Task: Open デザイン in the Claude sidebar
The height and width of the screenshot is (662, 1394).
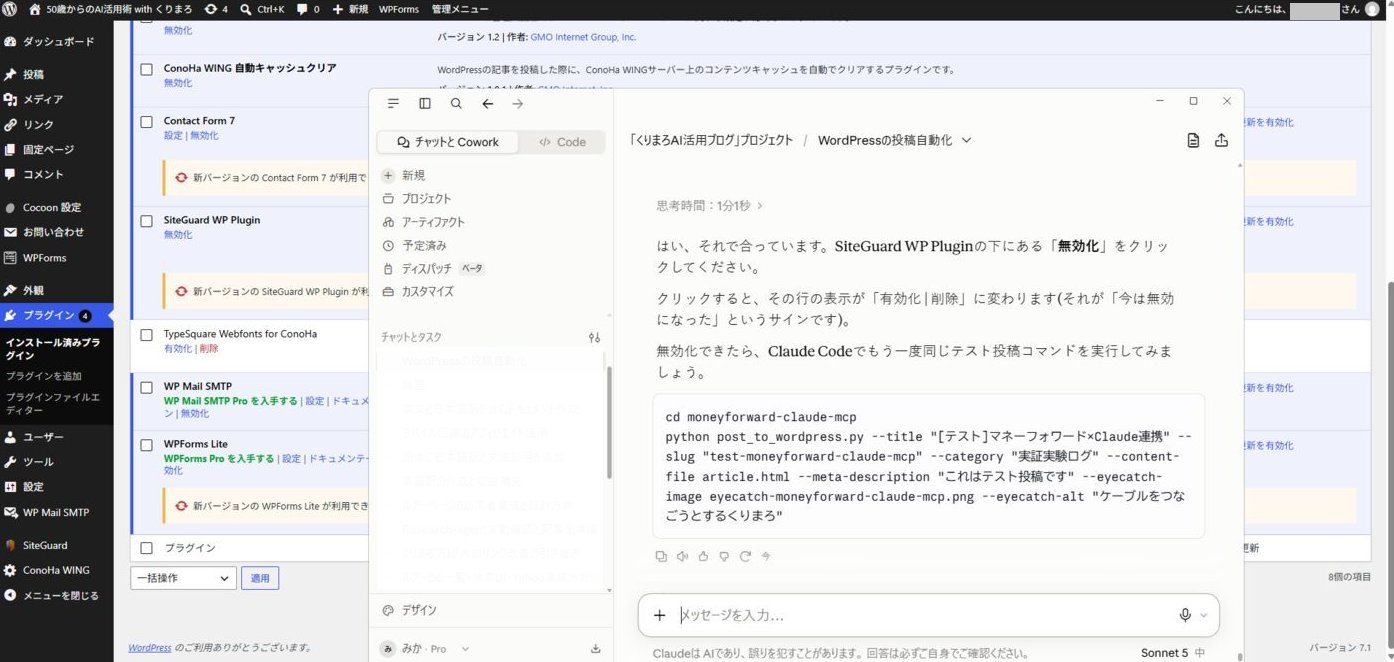Action: coord(409,610)
